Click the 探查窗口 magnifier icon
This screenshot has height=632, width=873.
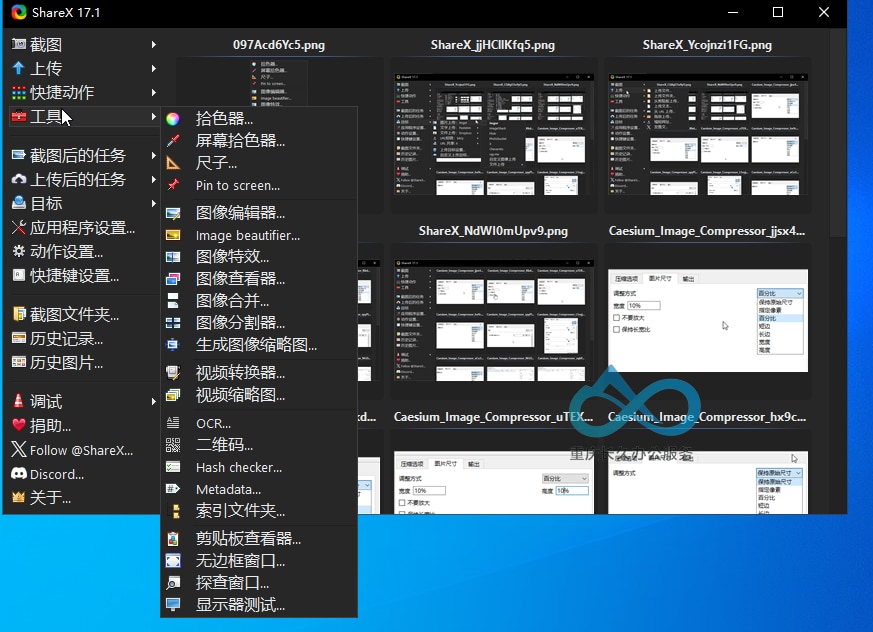(173, 582)
